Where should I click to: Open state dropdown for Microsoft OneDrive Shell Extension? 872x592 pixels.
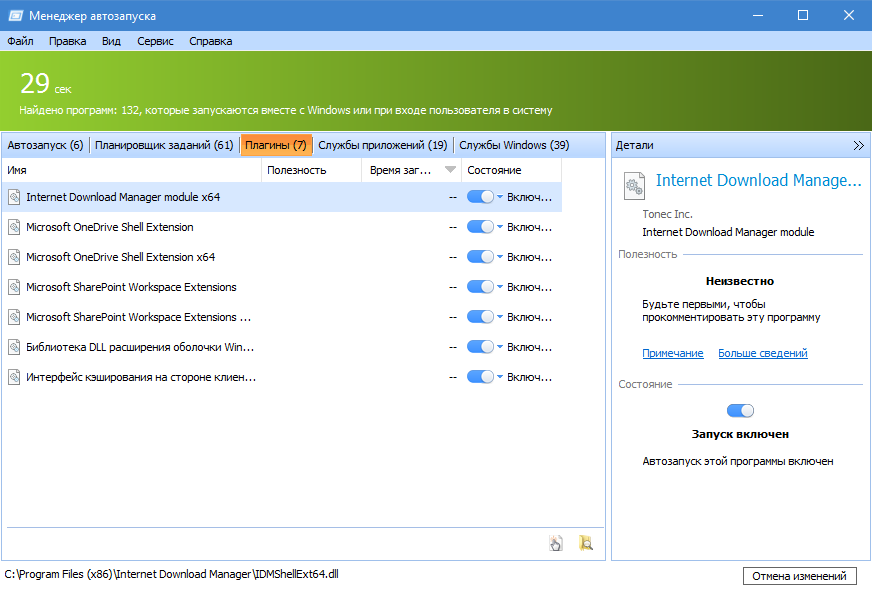500,227
